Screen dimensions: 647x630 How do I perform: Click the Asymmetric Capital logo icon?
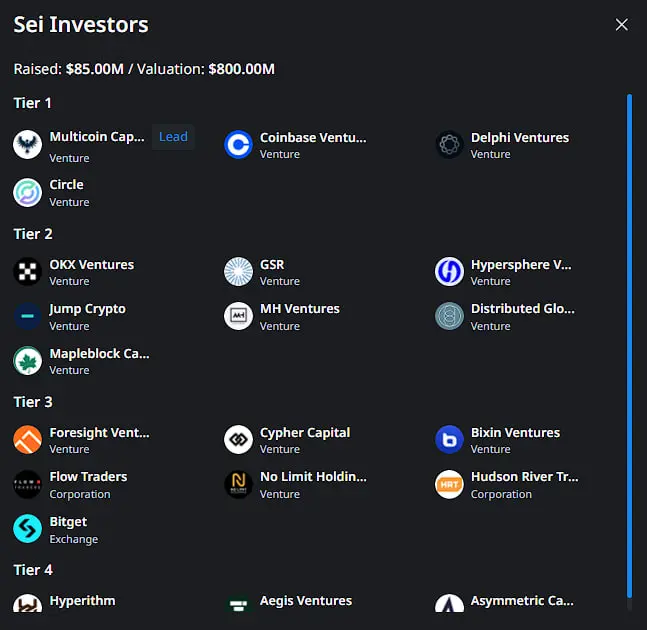(449, 603)
